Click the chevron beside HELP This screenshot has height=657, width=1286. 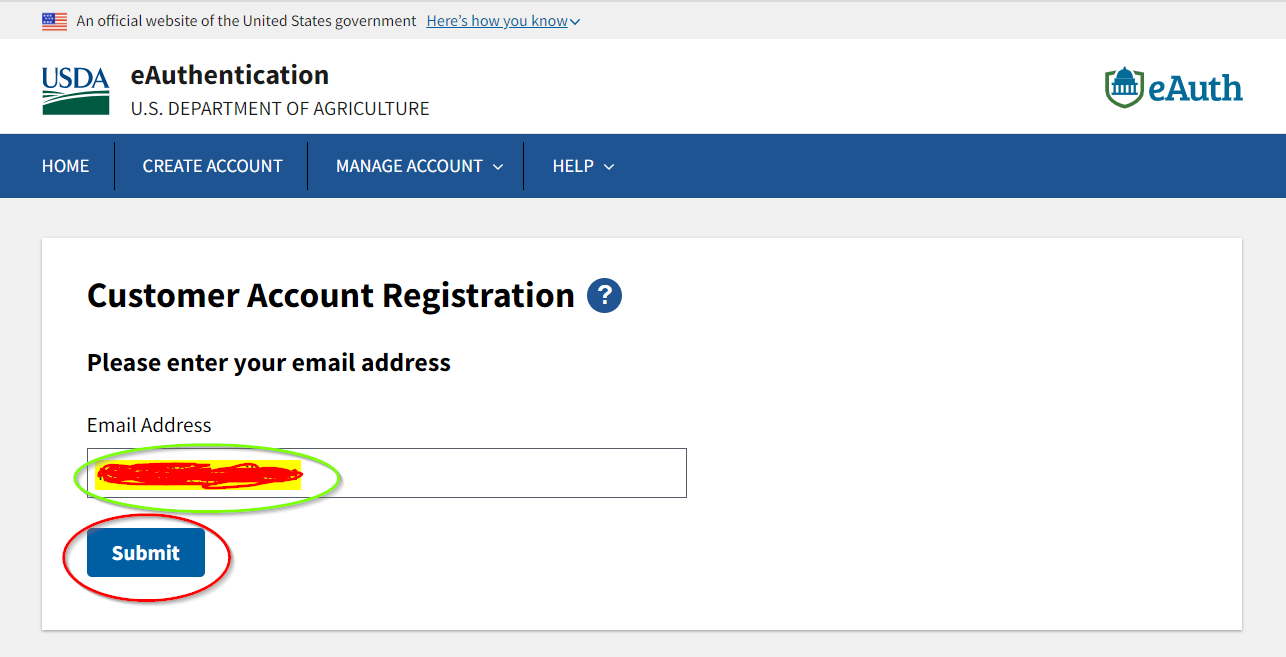[x=609, y=167]
